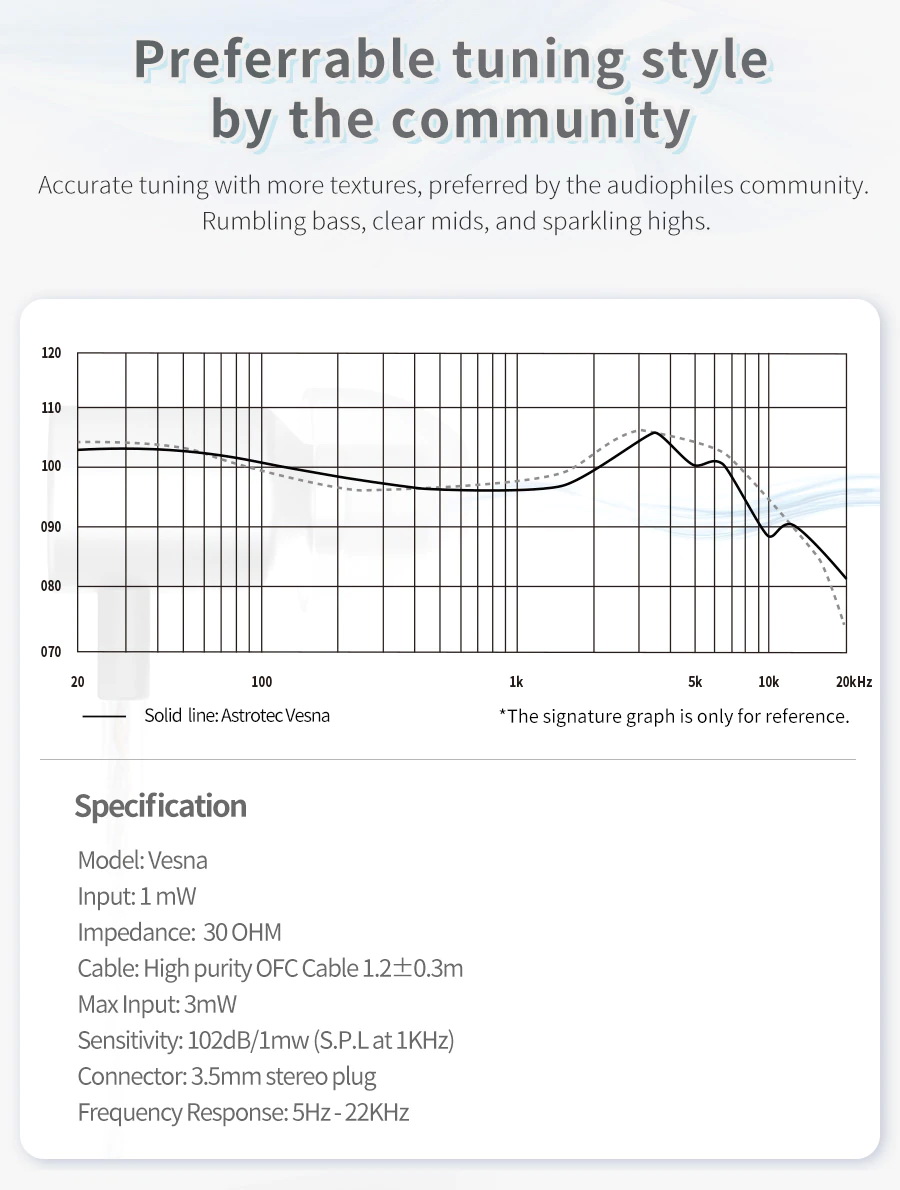This screenshot has width=900, height=1190.
Task: Click the 120 label on the vertical axis
Action: coord(52,354)
